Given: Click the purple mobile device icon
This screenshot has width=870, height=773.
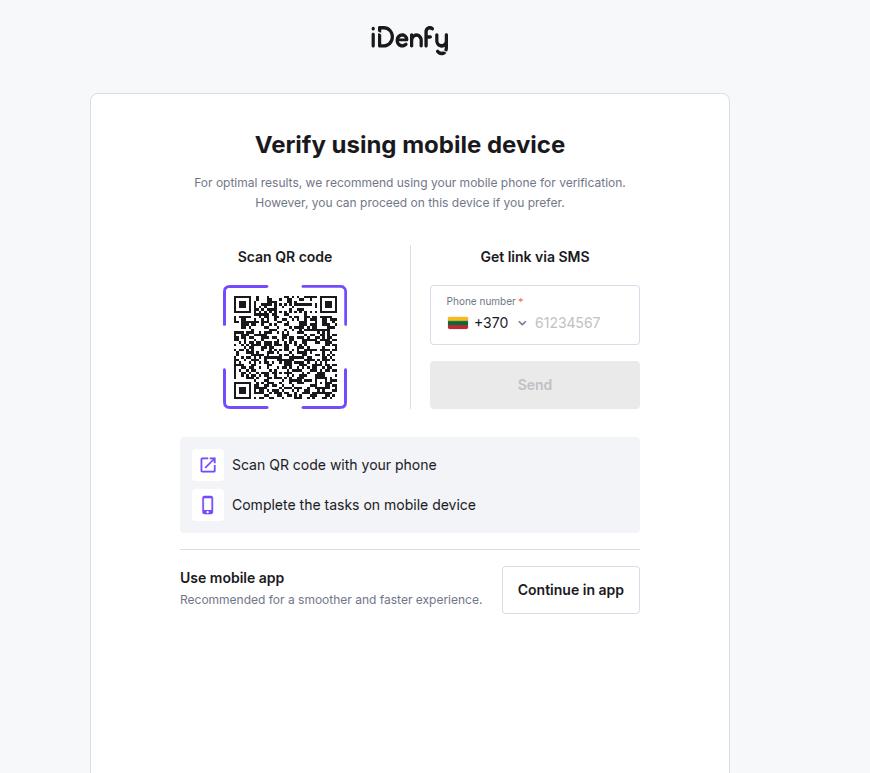Looking at the screenshot, I should pyautogui.click(x=207, y=505).
